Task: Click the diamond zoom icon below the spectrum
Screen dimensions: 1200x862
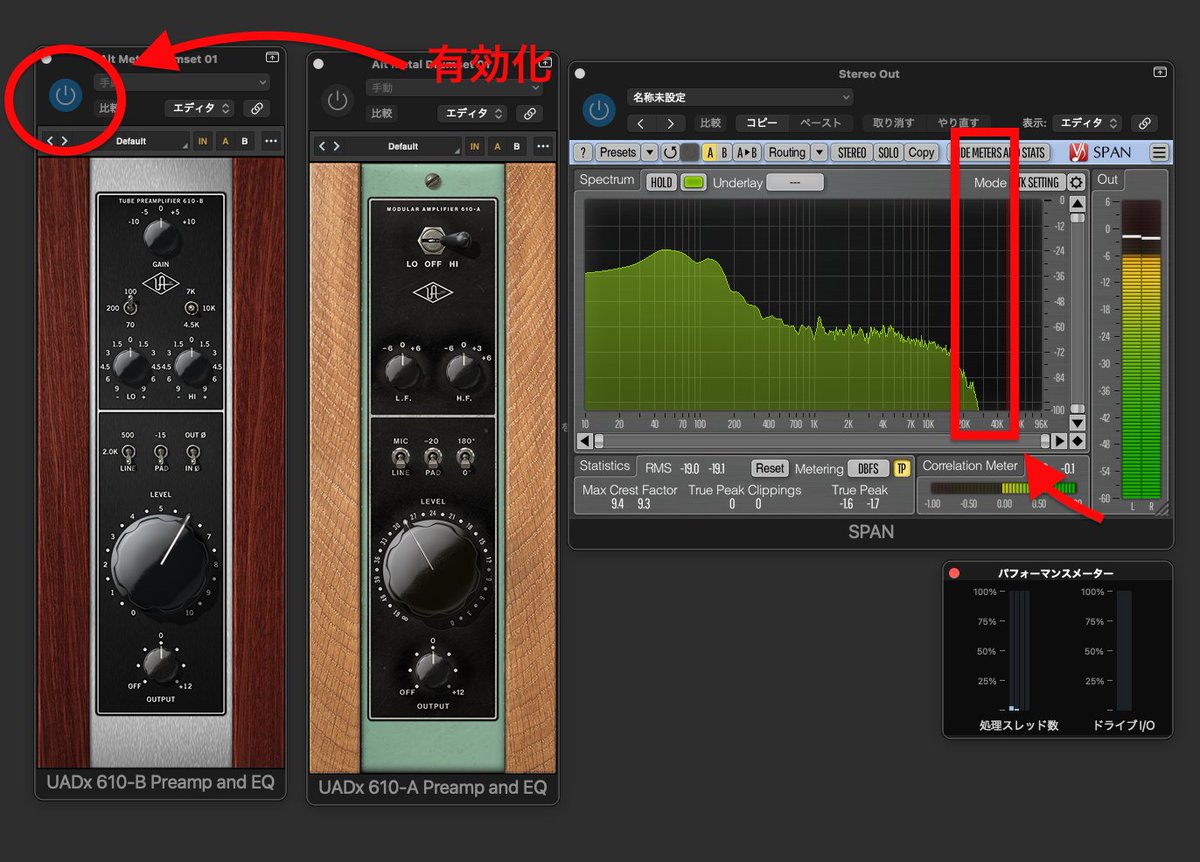Action: point(1077,440)
